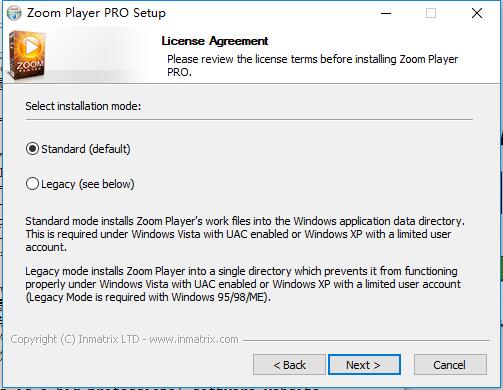Click the 'Select installation mode:' label

pos(83,106)
